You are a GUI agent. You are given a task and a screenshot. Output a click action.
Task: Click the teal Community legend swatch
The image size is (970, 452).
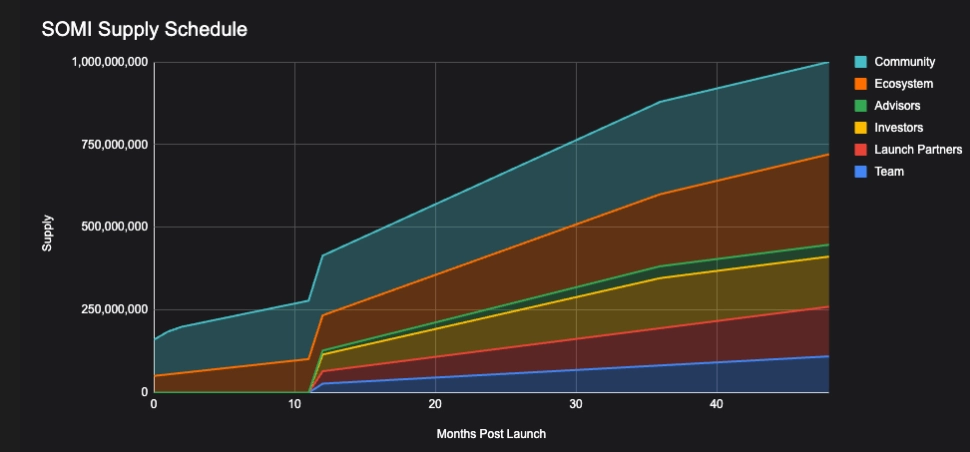tap(860, 62)
